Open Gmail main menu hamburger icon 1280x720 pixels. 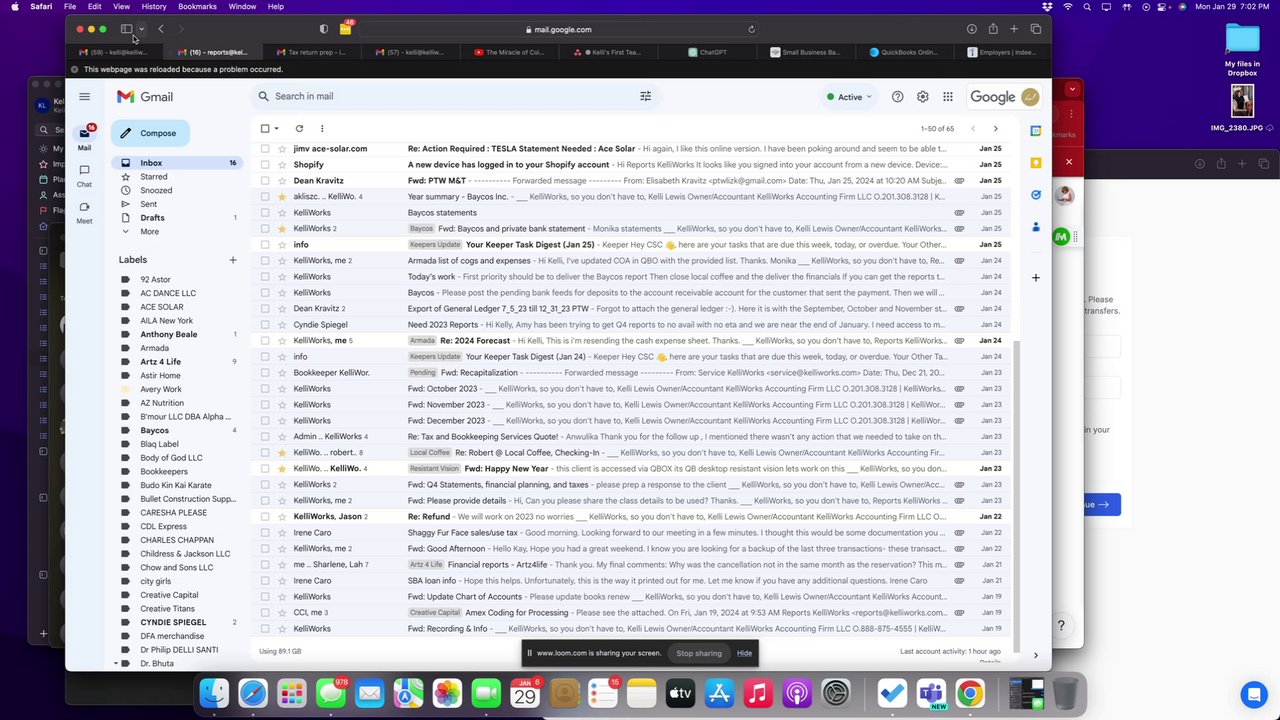(84, 96)
